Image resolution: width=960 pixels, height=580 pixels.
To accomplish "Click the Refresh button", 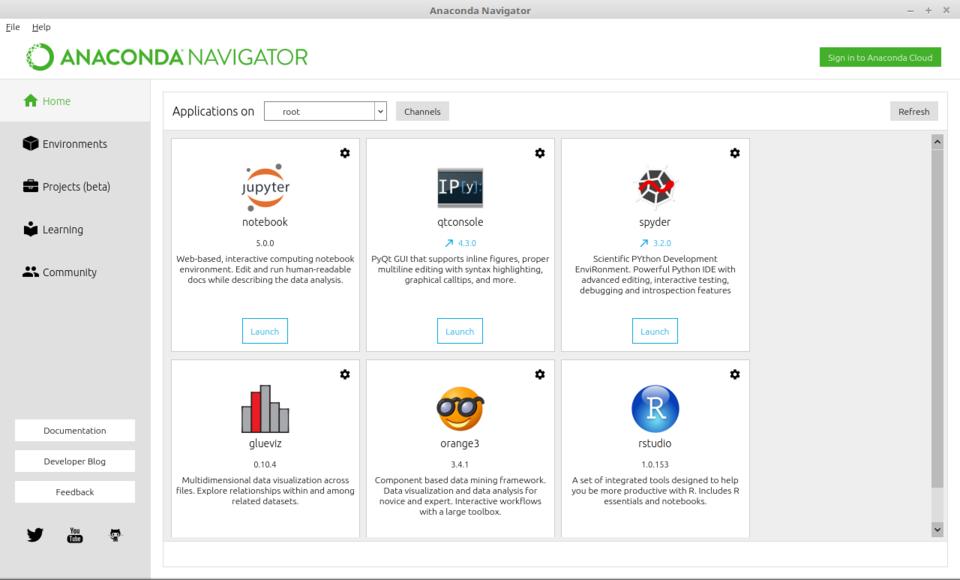I will (913, 111).
